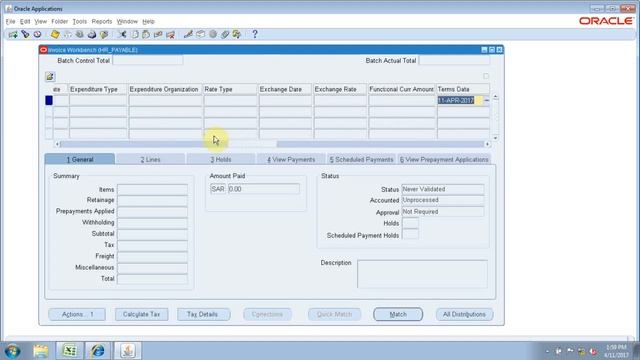Open File Explorer from the taskbar
Image resolution: width=640 pixels, height=360 pixels.
41,351
